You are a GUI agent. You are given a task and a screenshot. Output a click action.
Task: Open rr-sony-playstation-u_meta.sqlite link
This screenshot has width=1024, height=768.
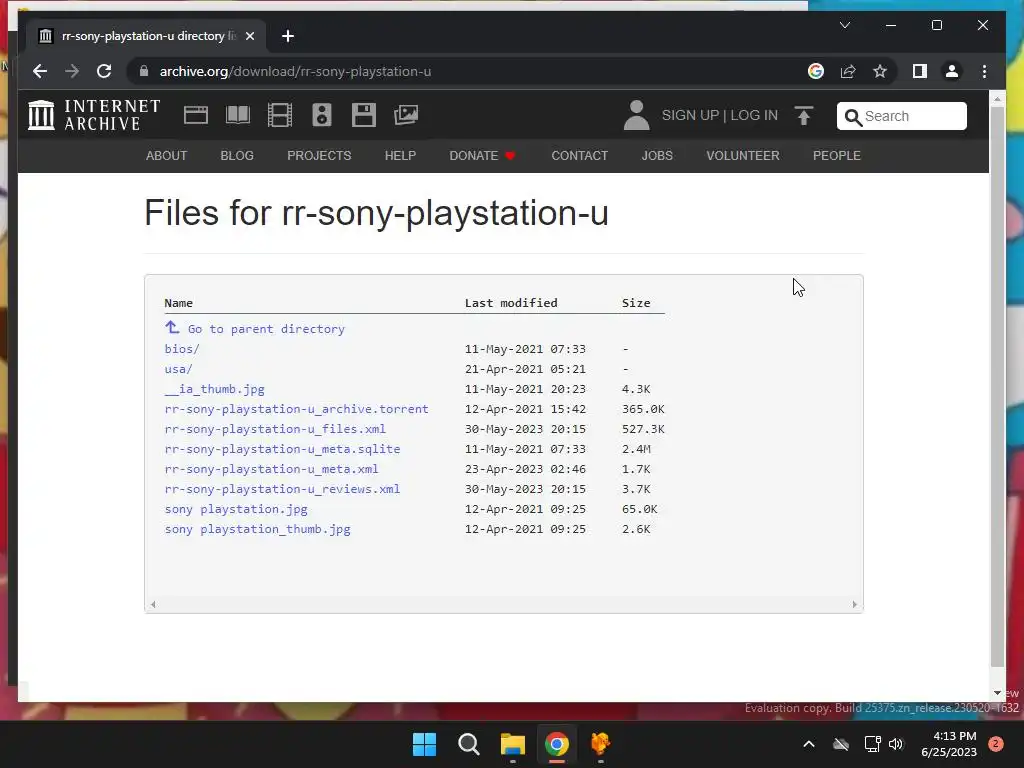(x=282, y=449)
